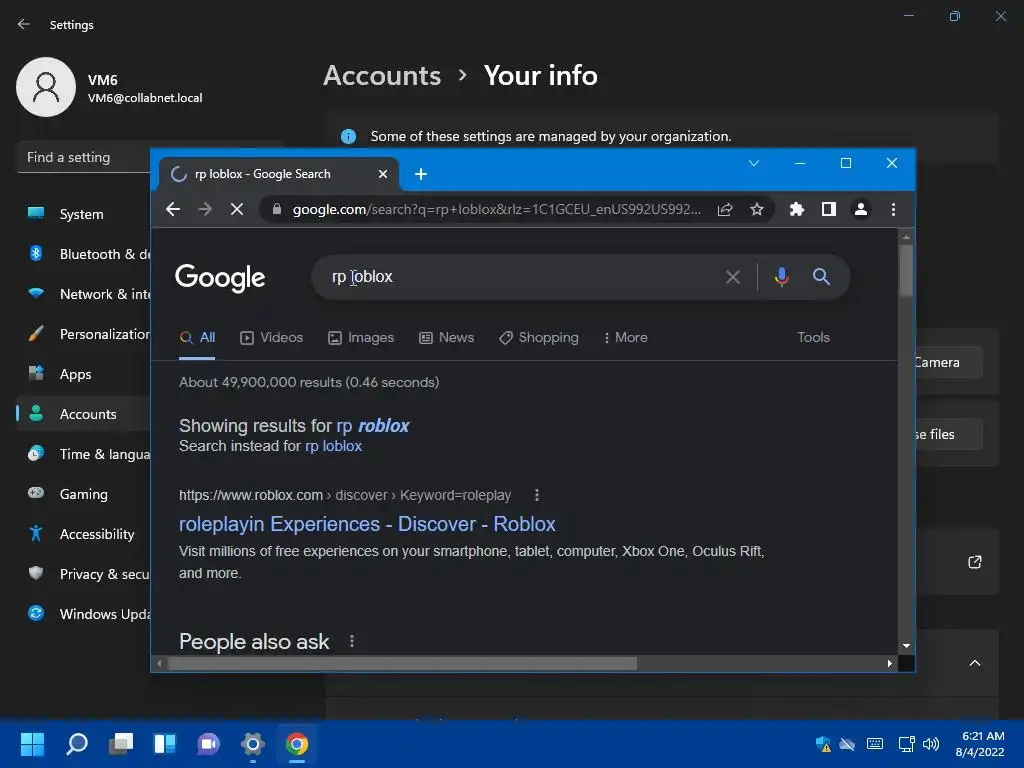1024x768 pixels.
Task: Open taskbar Search
Action: pyautogui.click(x=76, y=744)
